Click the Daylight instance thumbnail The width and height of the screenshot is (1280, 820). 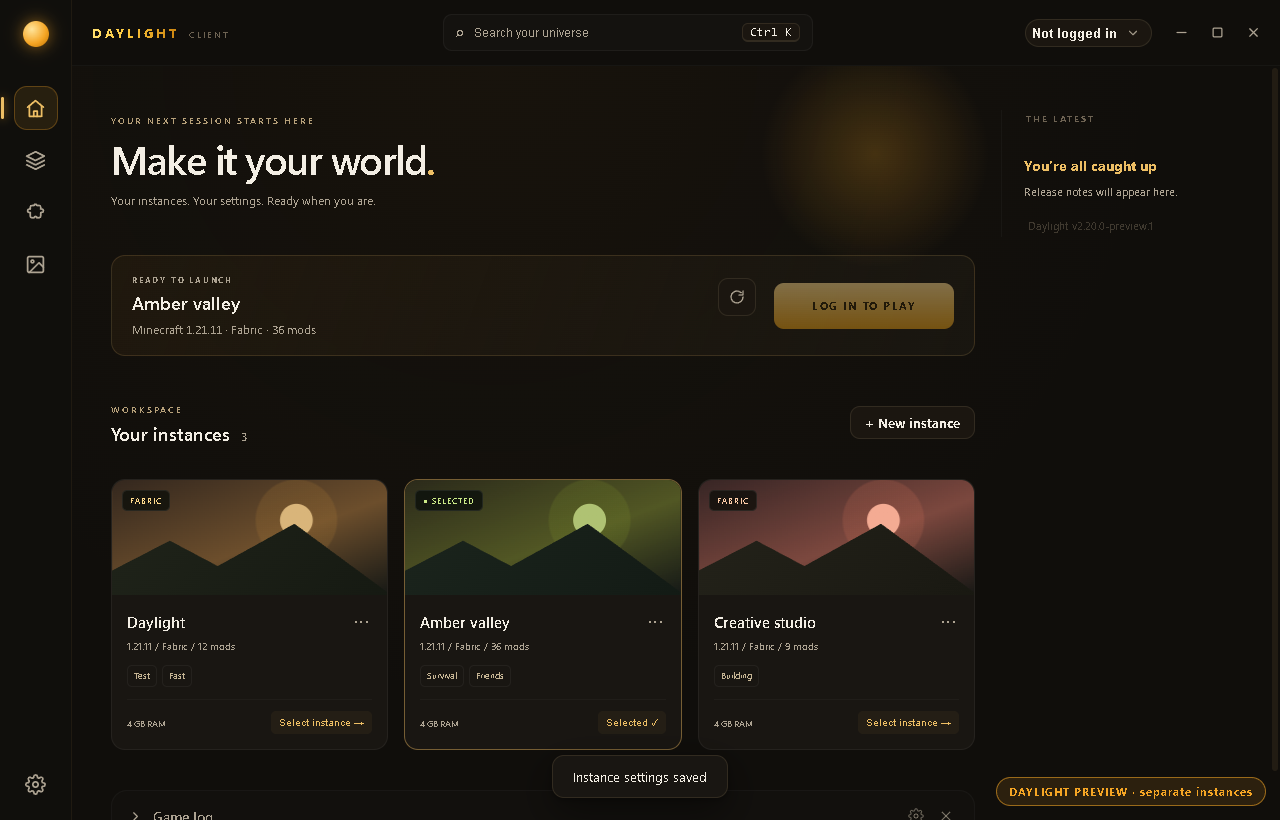click(x=249, y=538)
